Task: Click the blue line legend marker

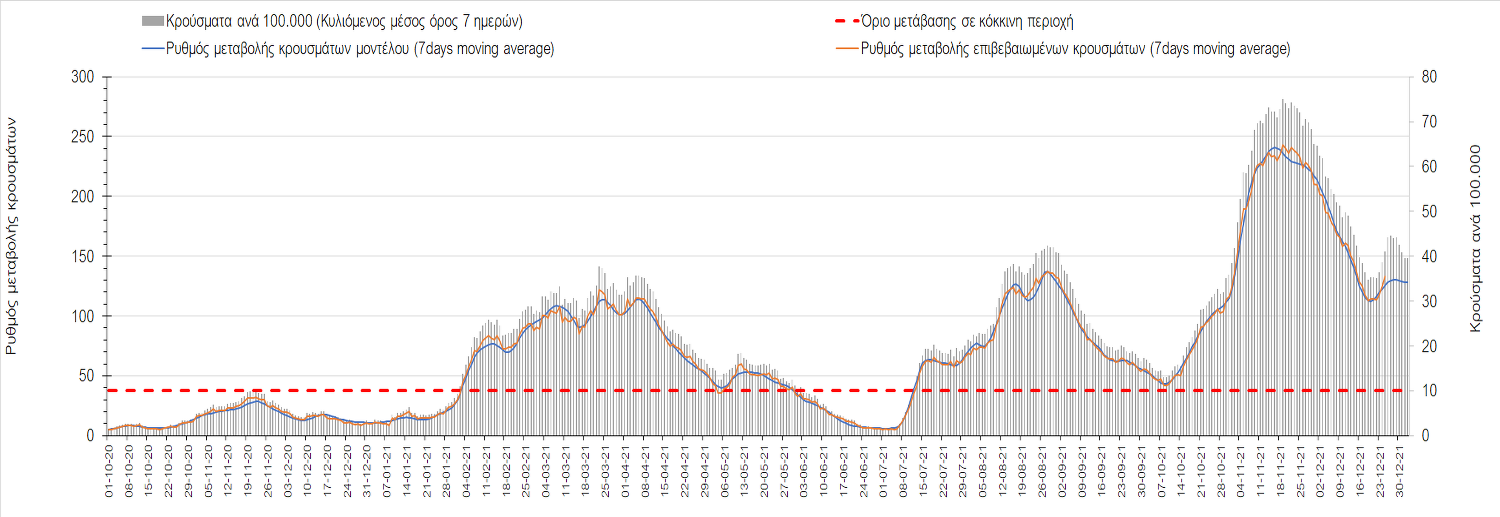Action: (153, 49)
